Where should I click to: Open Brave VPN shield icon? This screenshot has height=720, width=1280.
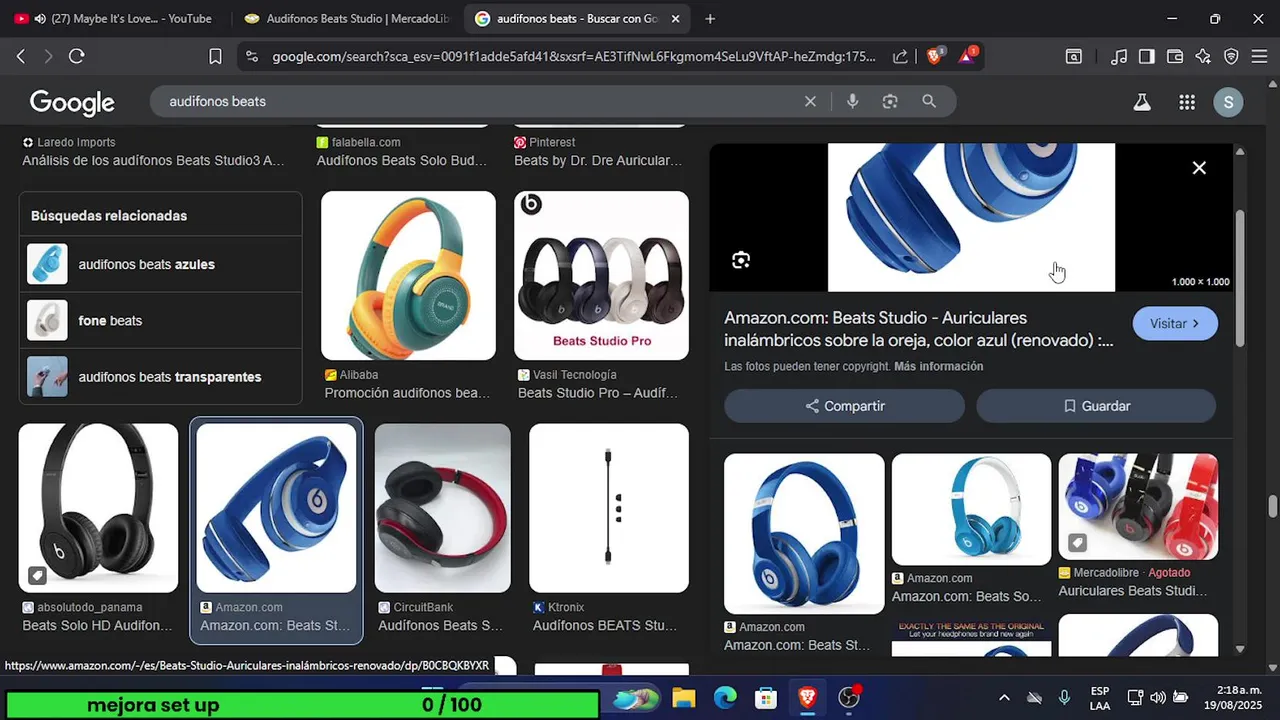(x=1231, y=57)
